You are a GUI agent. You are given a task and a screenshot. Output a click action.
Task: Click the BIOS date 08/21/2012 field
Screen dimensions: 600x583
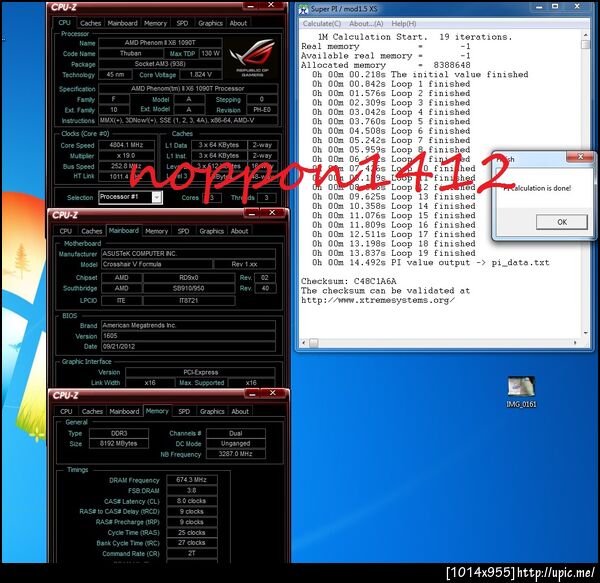click(188, 347)
